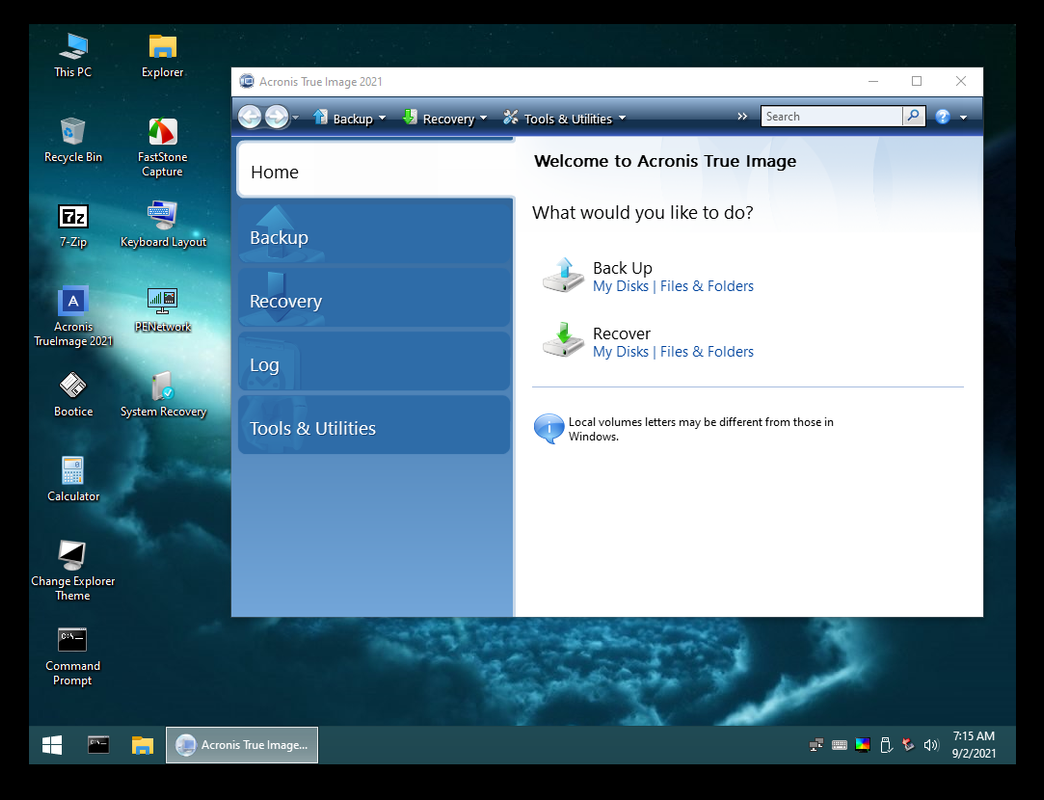Show more toolbar items chevron
This screenshot has width=1044, height=800.
click(x=742, y=116)
